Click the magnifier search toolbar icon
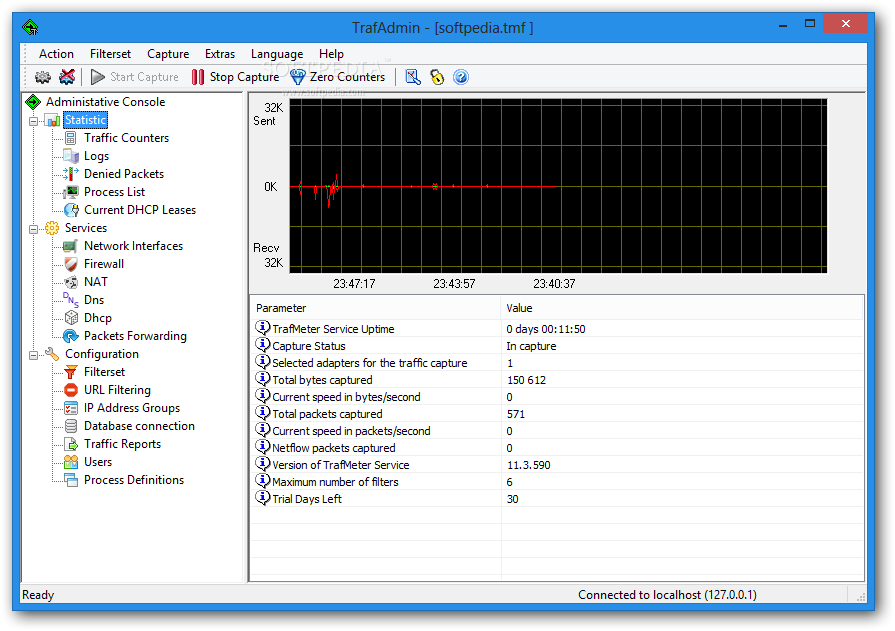This screenshot has width=895, height=631. point(413,77)
